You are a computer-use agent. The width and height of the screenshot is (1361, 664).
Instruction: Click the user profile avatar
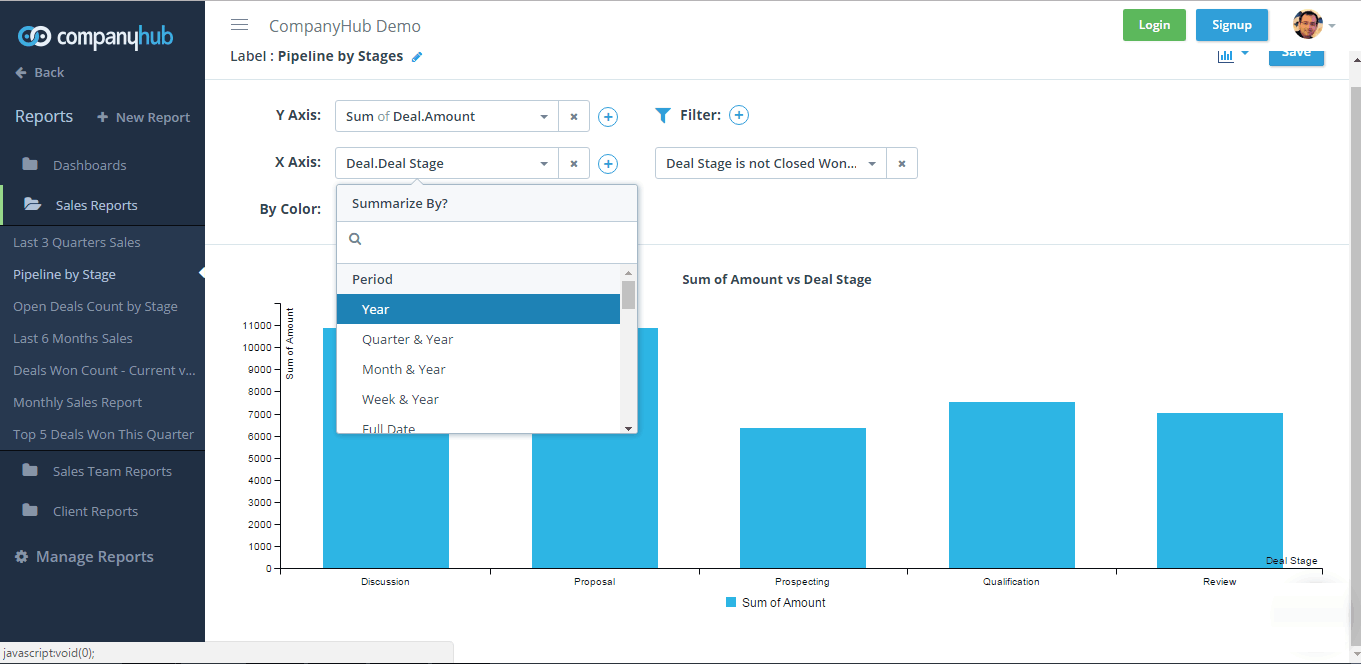(x=1307, y=25)
